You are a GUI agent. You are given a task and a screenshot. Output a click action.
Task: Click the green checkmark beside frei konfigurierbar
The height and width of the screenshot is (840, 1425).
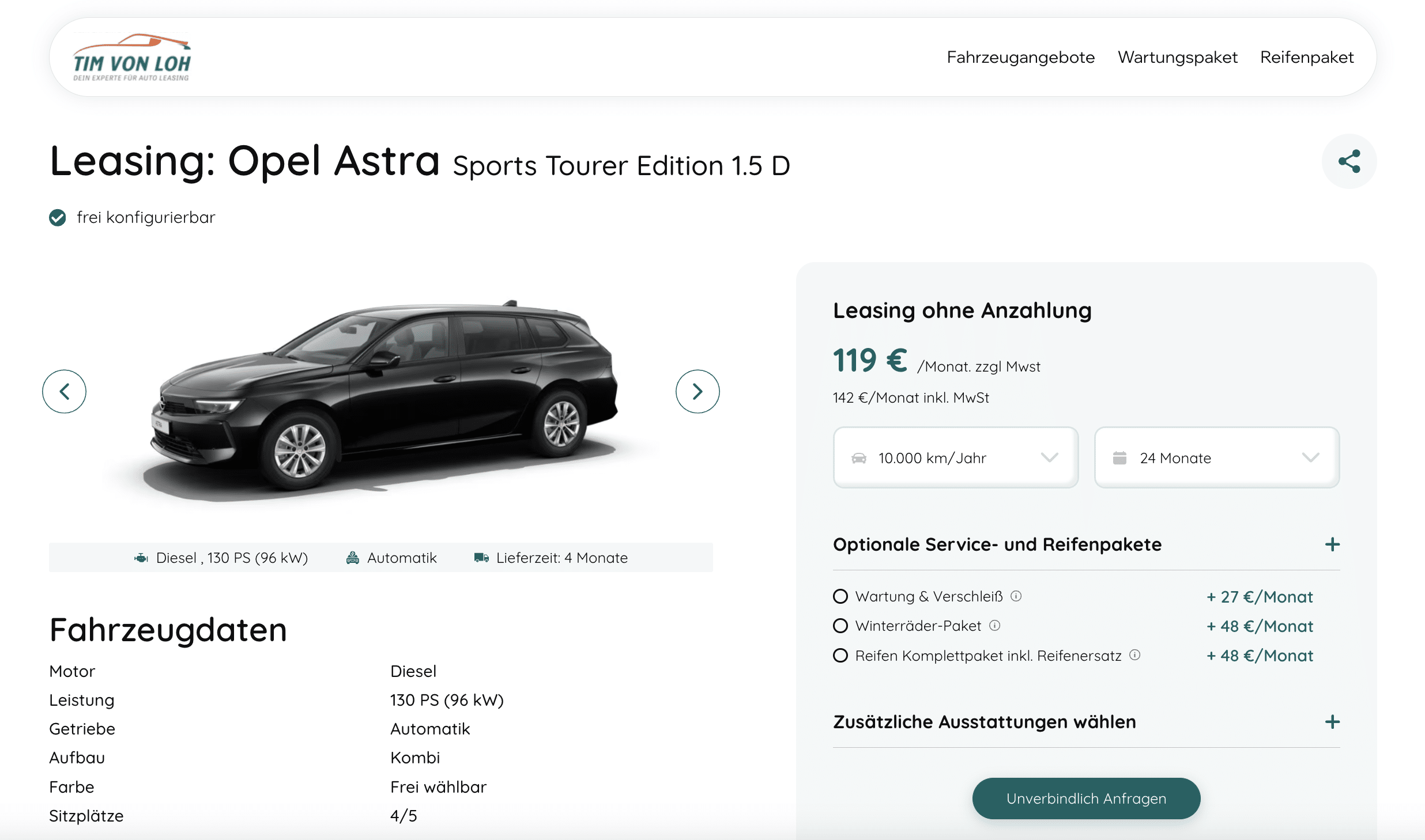point(58,218)
